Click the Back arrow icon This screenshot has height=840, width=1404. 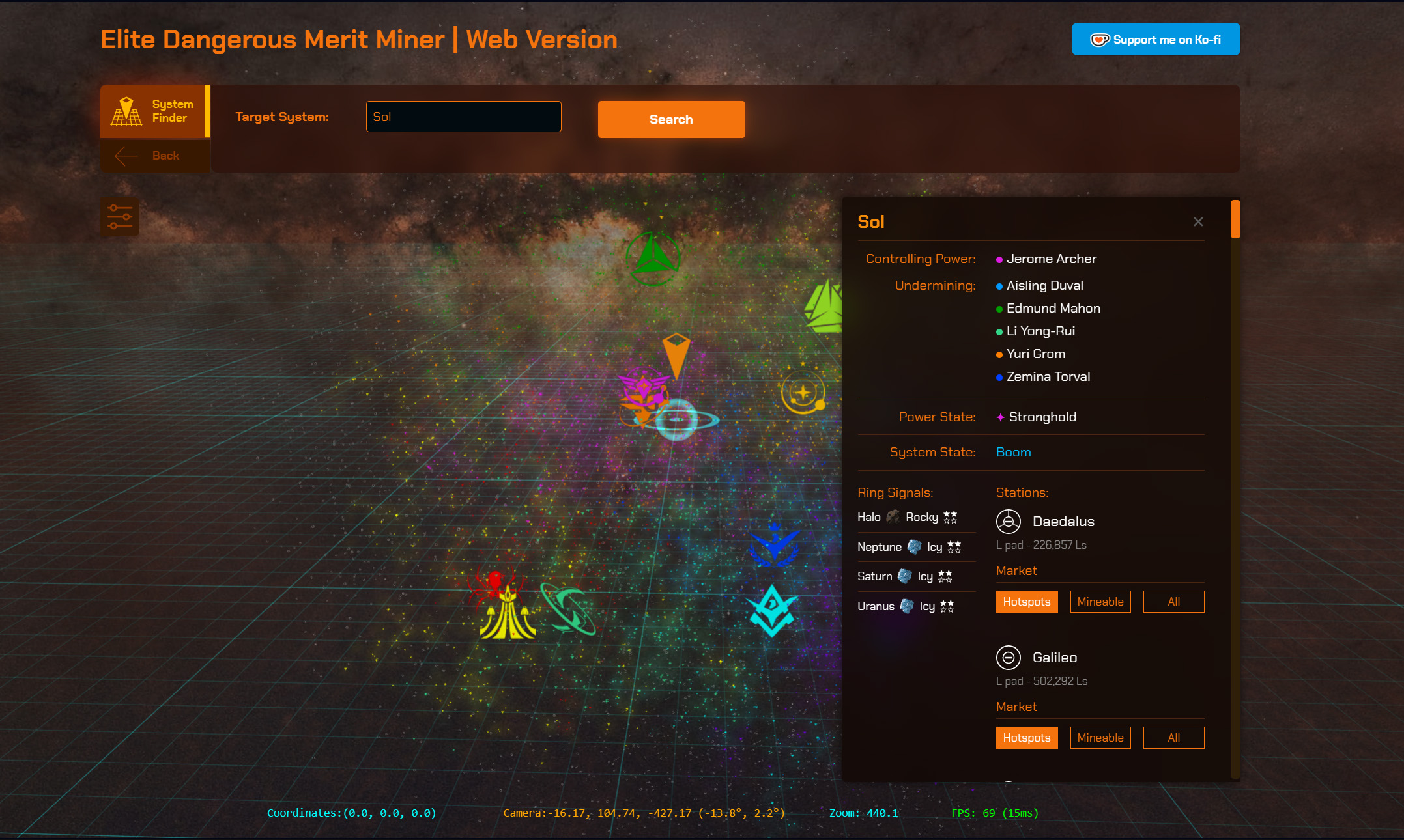click(x=126, y=156)
